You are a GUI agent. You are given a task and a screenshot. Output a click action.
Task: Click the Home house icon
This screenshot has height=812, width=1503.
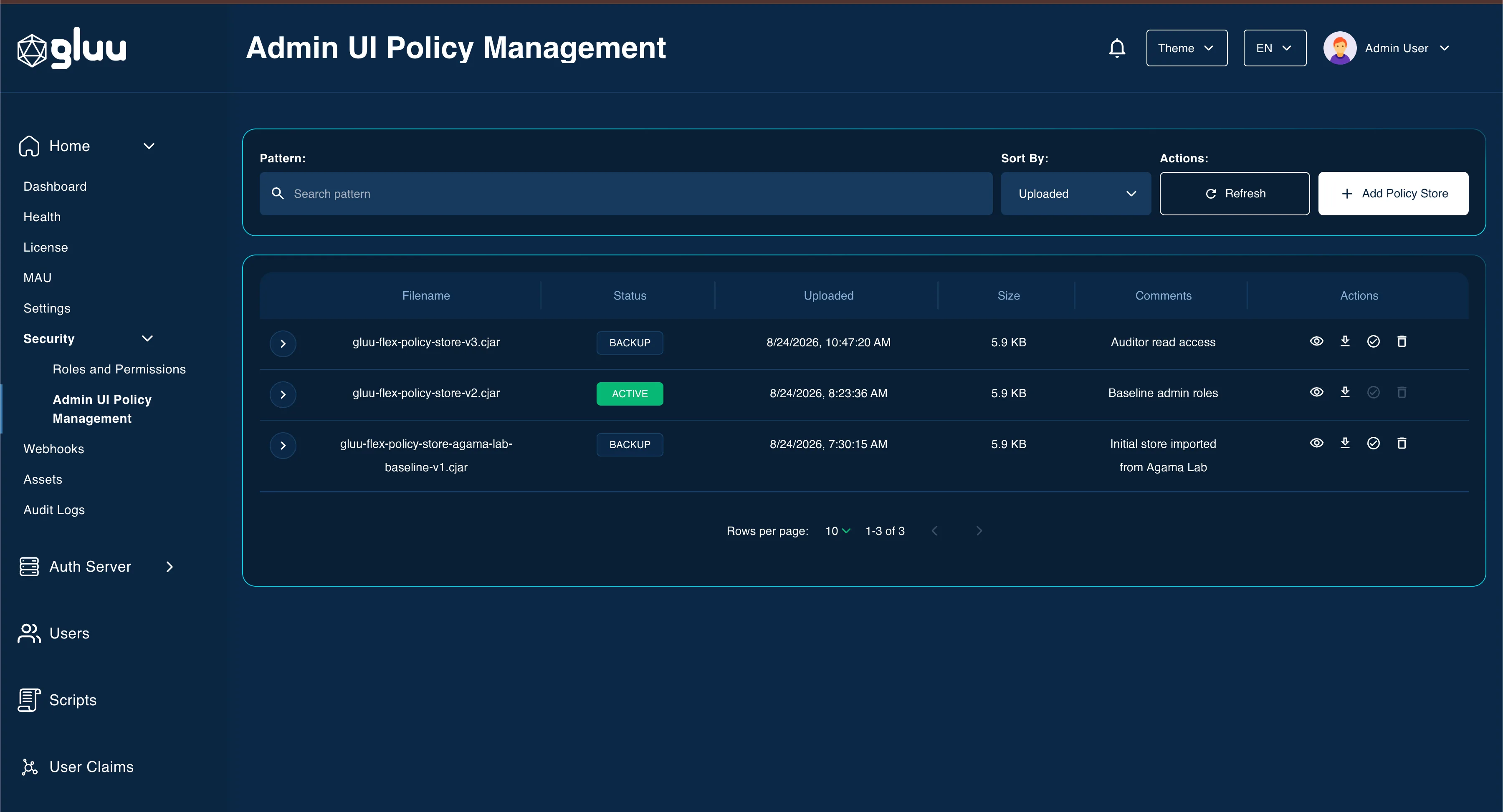(29, 146)
